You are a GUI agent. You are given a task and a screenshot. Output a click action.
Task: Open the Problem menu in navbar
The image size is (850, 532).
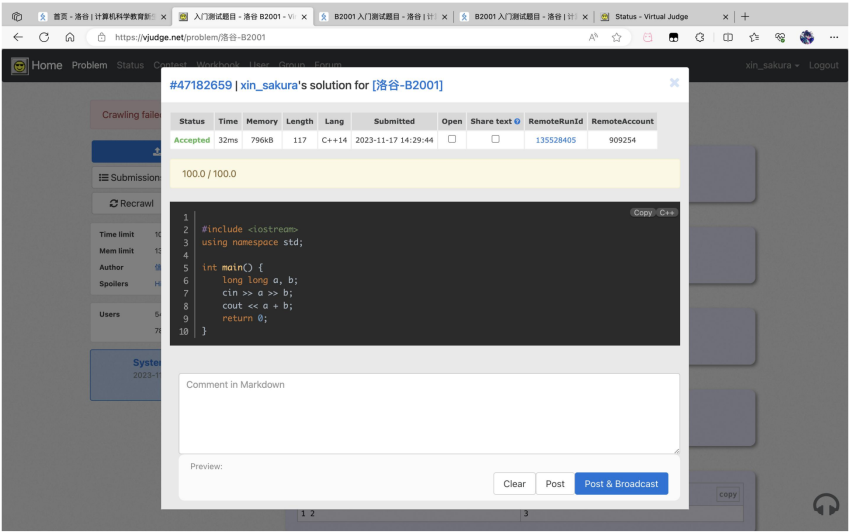point(89,66)
